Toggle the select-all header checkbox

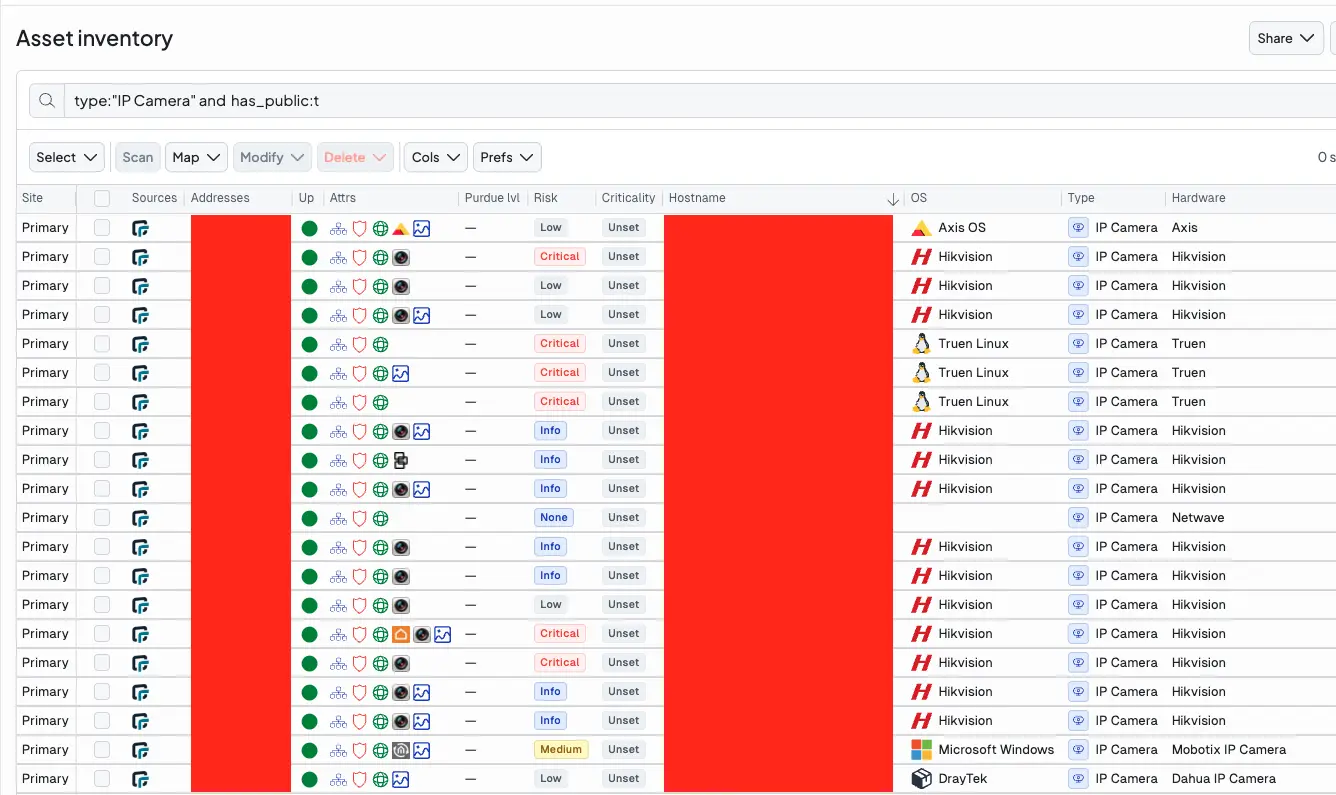pos(102,199)
